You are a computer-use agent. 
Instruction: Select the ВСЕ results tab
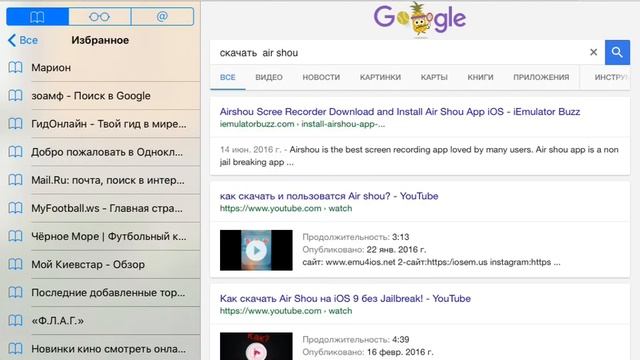228,77
